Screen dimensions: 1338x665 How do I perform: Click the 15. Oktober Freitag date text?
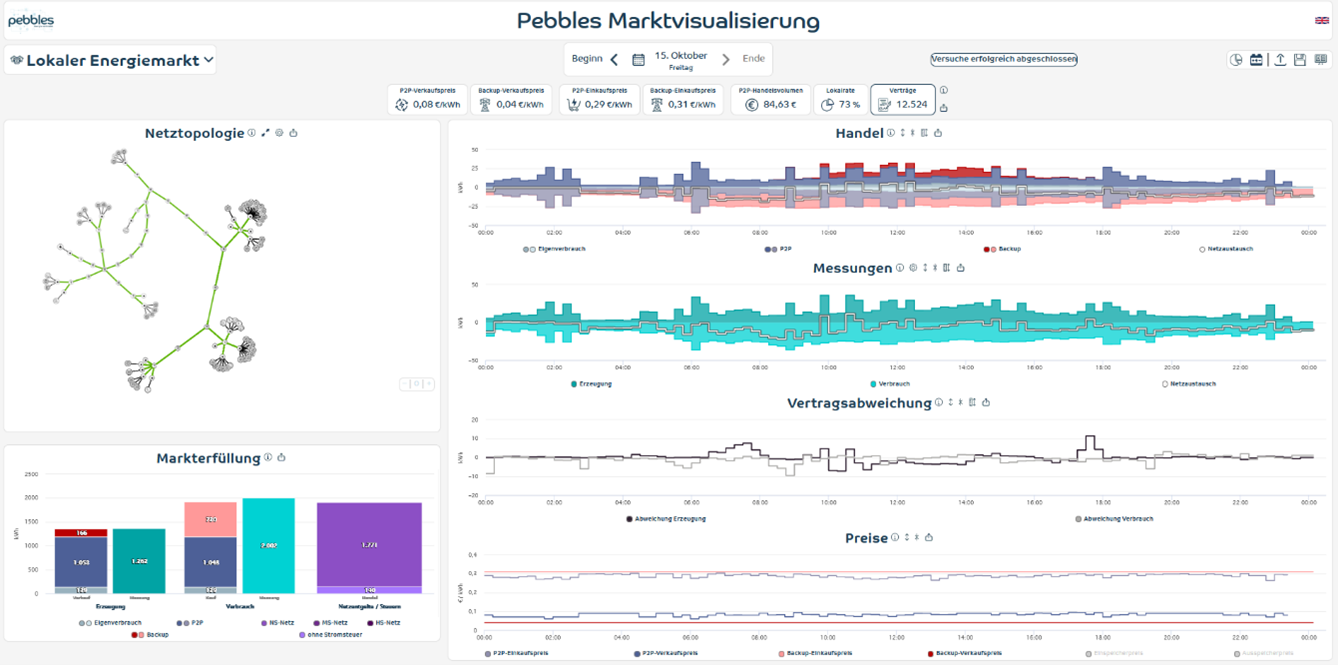click(681, 60)
